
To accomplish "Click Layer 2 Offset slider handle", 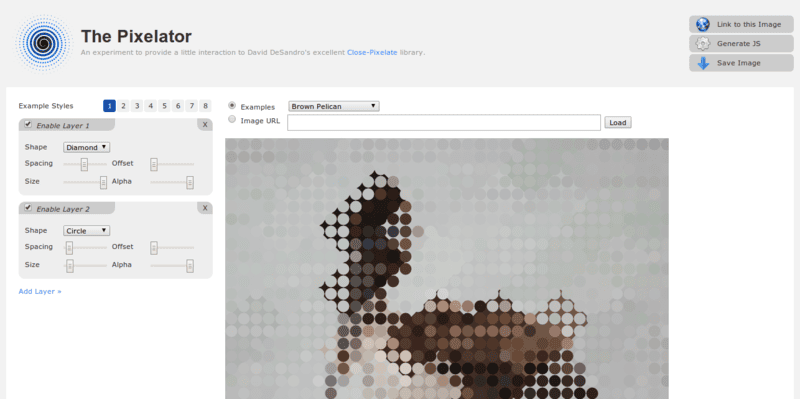I will (154, 247).
